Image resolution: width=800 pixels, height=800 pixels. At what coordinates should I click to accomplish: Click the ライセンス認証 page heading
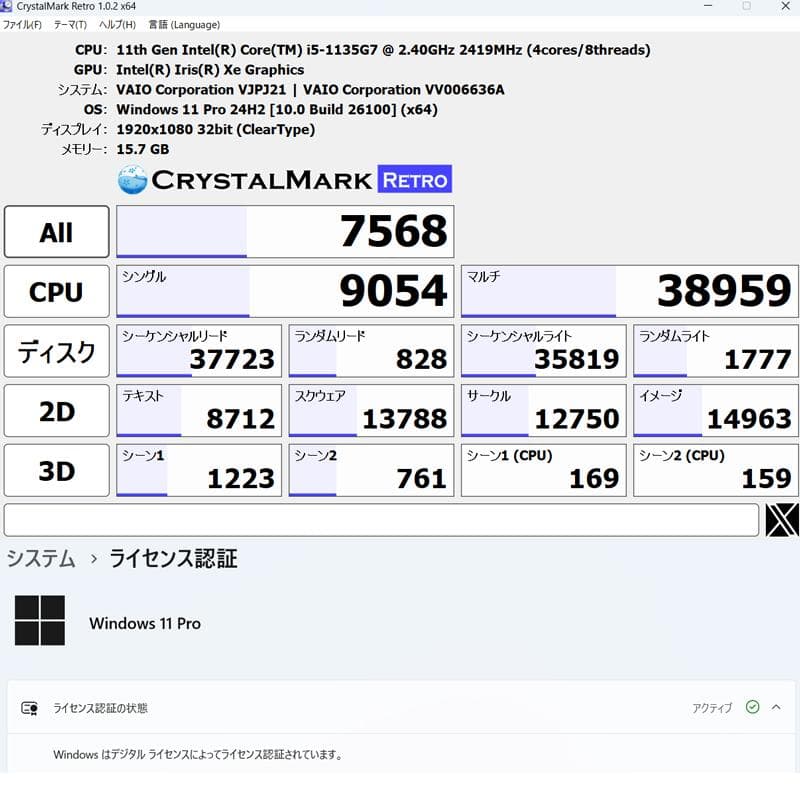pos(173,558)
